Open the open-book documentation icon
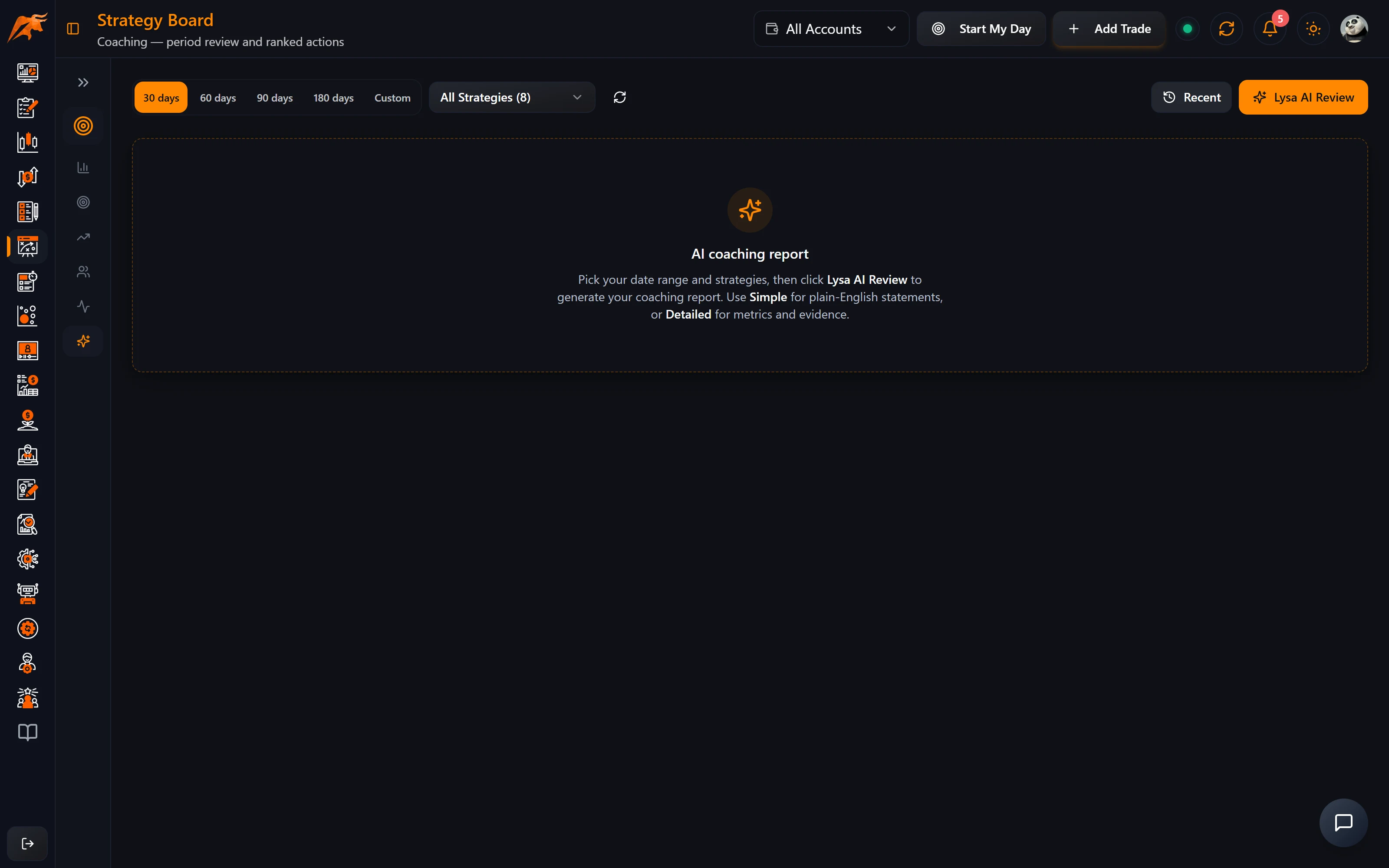The height and width of the screenshot is (868, 1389). click(x=27, y=733)
